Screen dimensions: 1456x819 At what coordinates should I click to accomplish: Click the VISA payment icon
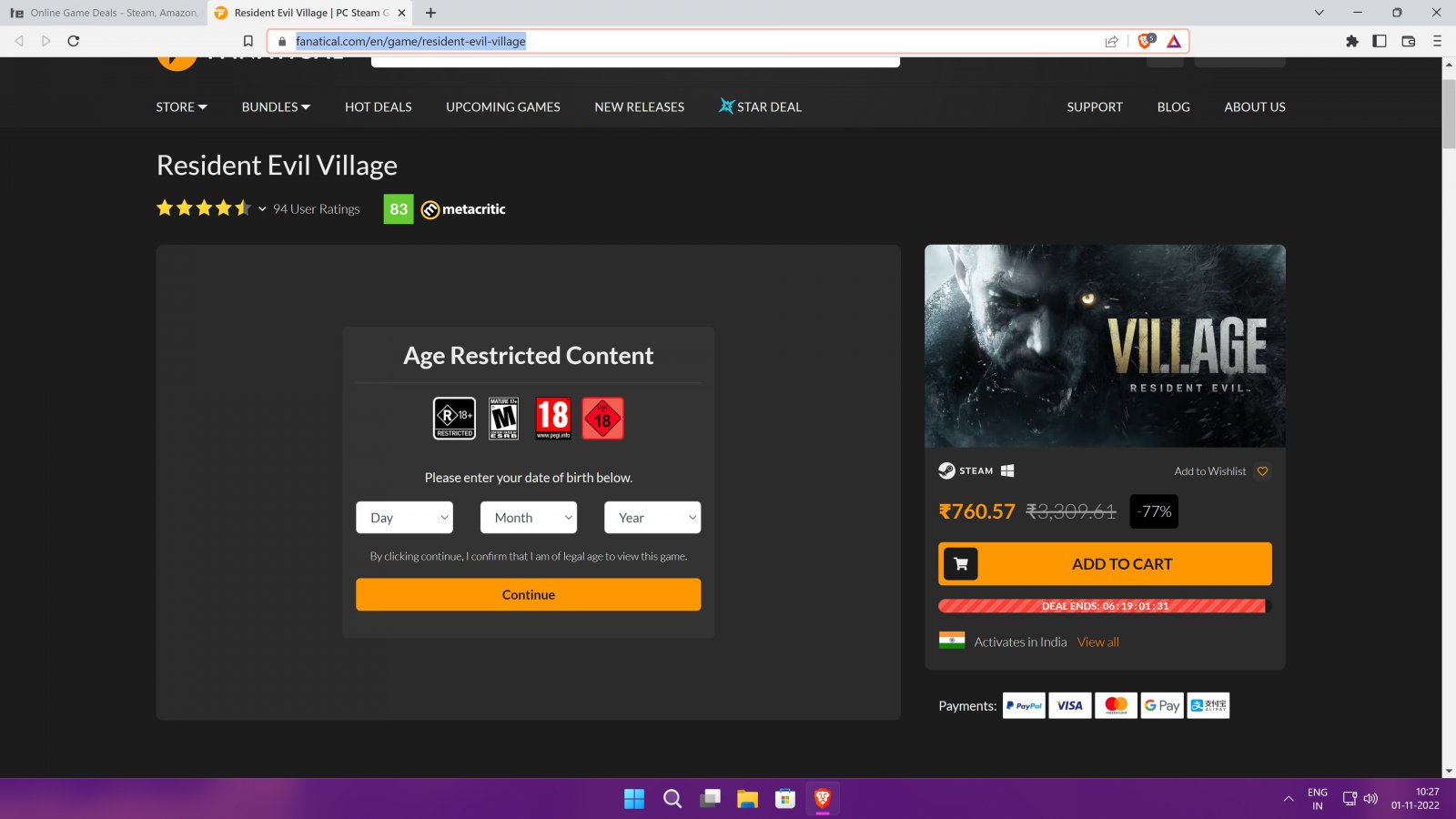point(1069,705)
